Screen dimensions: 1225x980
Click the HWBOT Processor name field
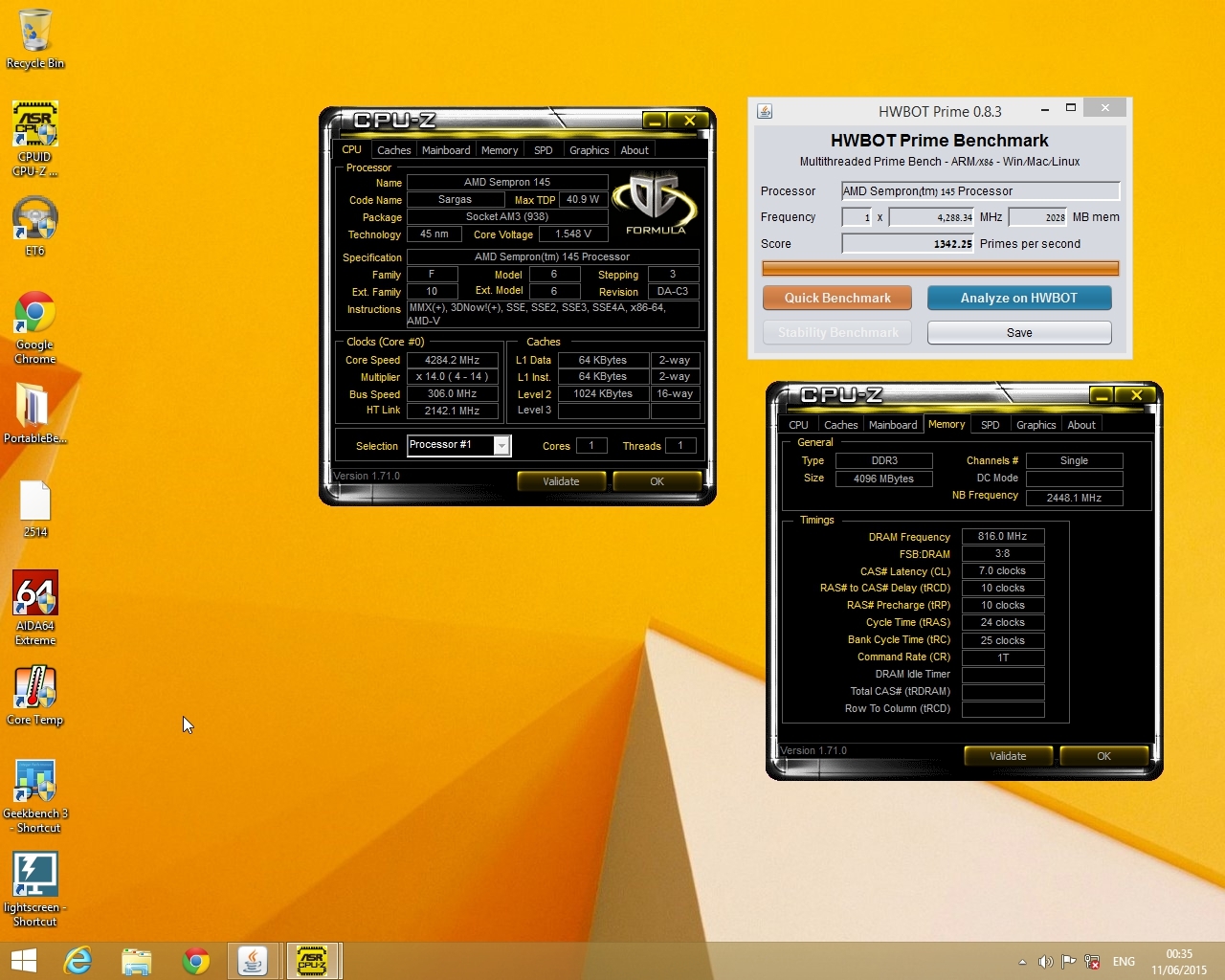coord(980,191)
